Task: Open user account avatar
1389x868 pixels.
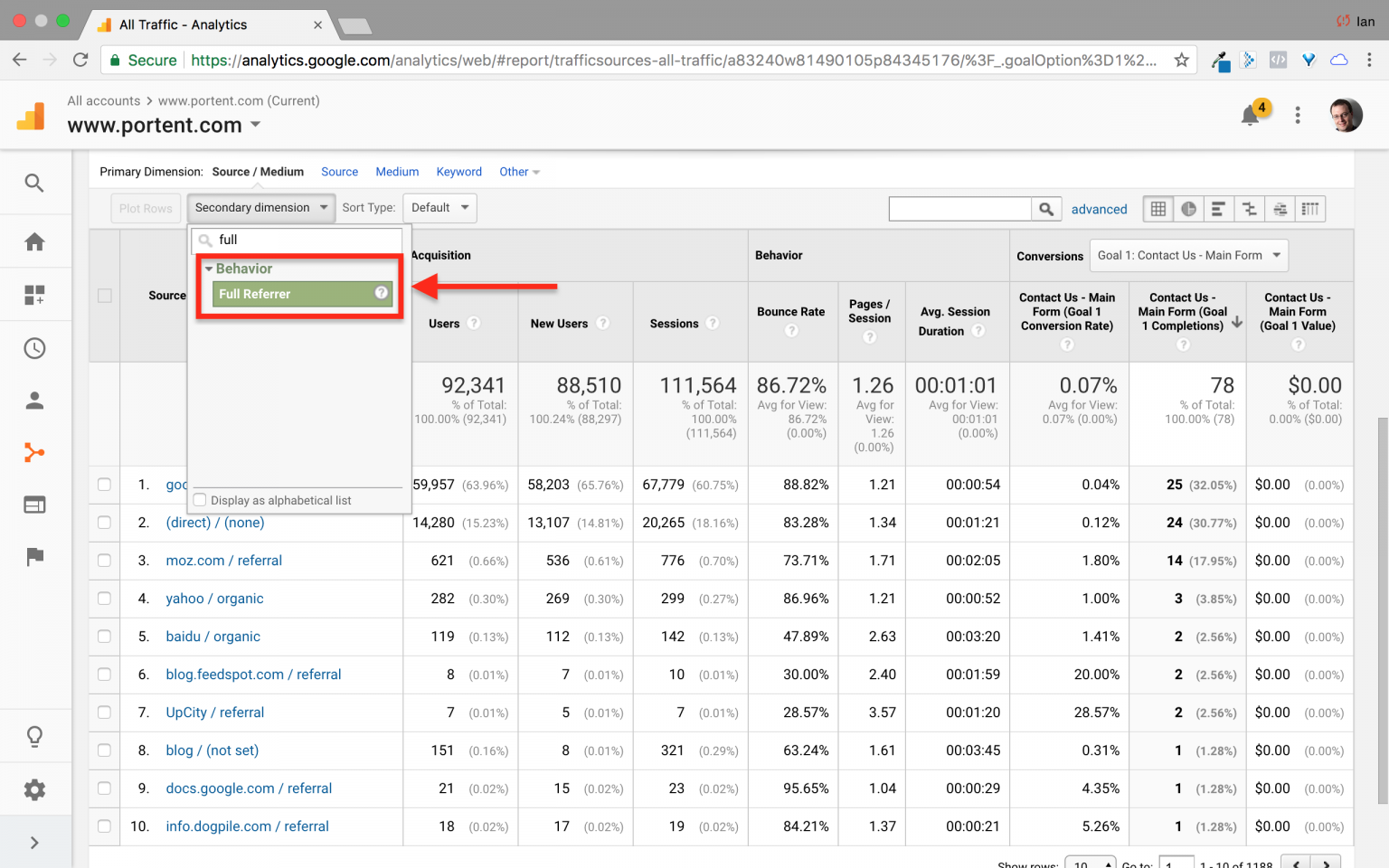Action: [x=1346, y=115]
